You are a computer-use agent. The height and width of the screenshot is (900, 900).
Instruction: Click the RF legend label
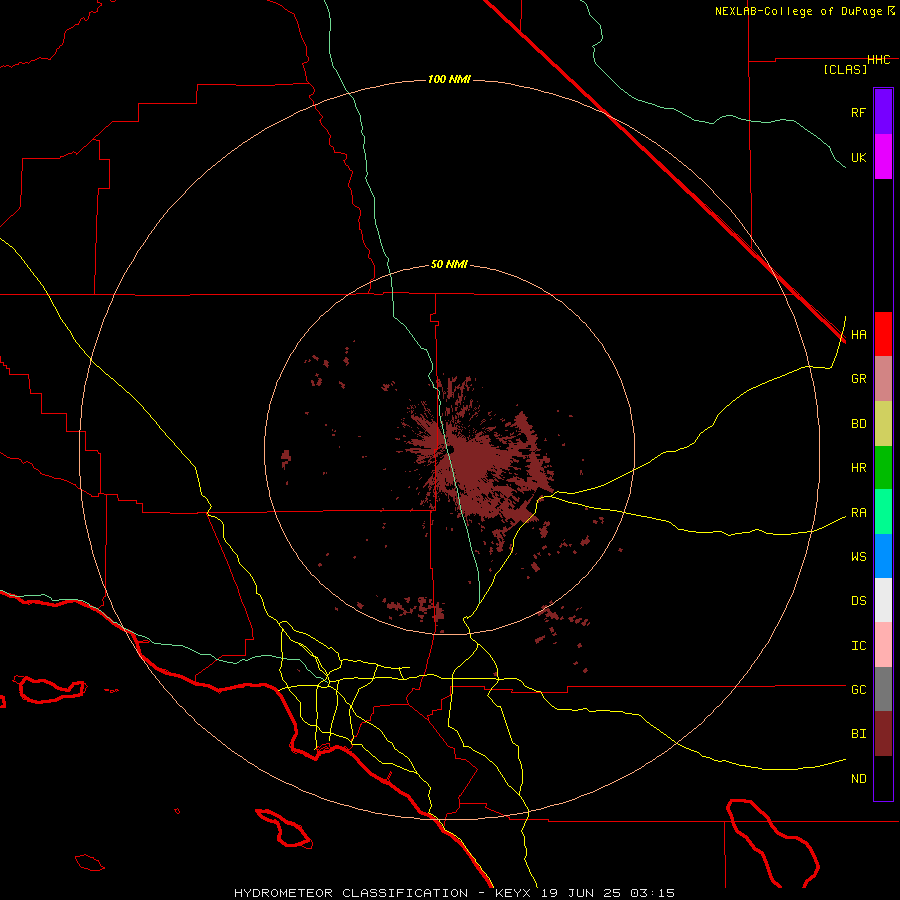[858, 112]
